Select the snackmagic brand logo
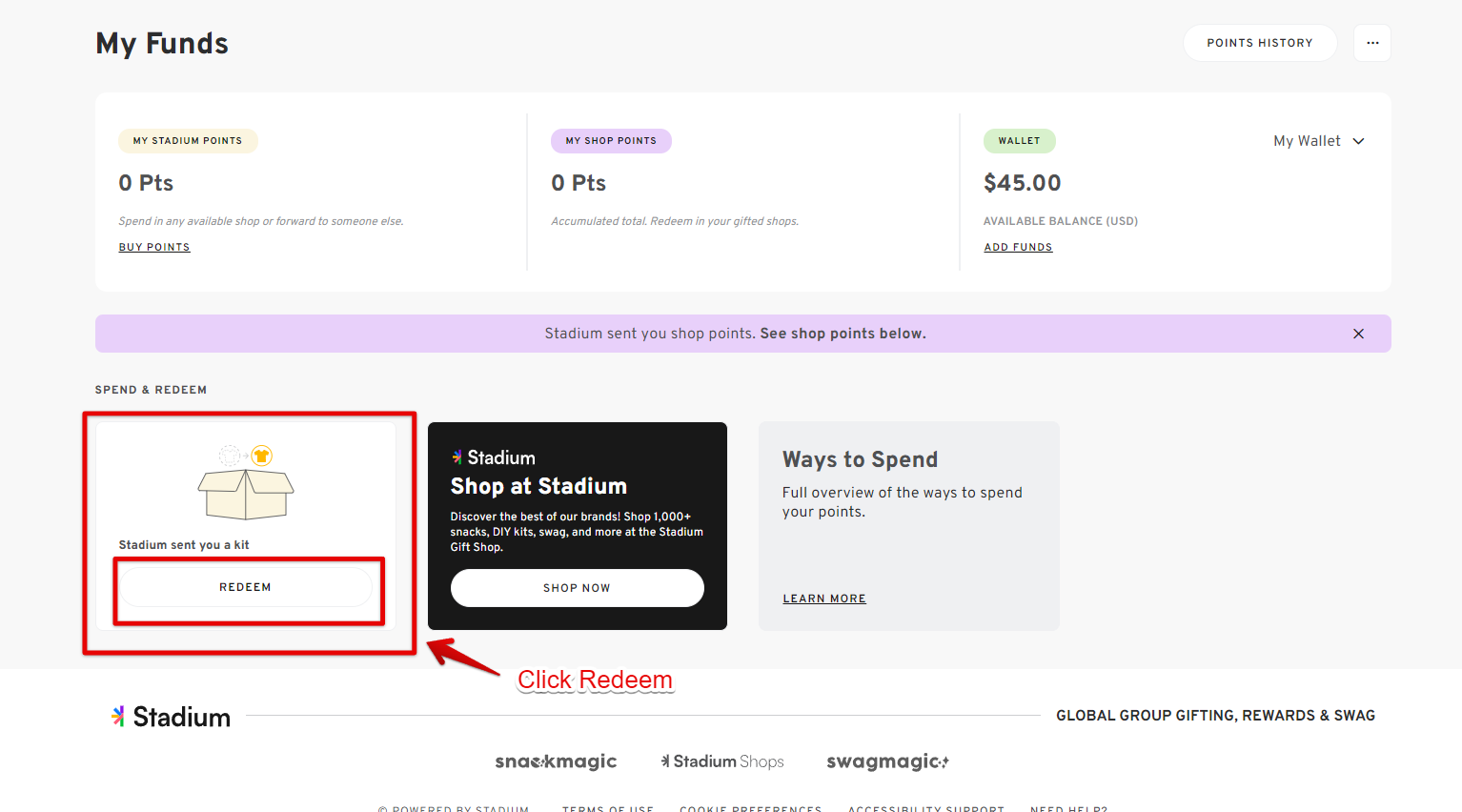 point(556,761)
